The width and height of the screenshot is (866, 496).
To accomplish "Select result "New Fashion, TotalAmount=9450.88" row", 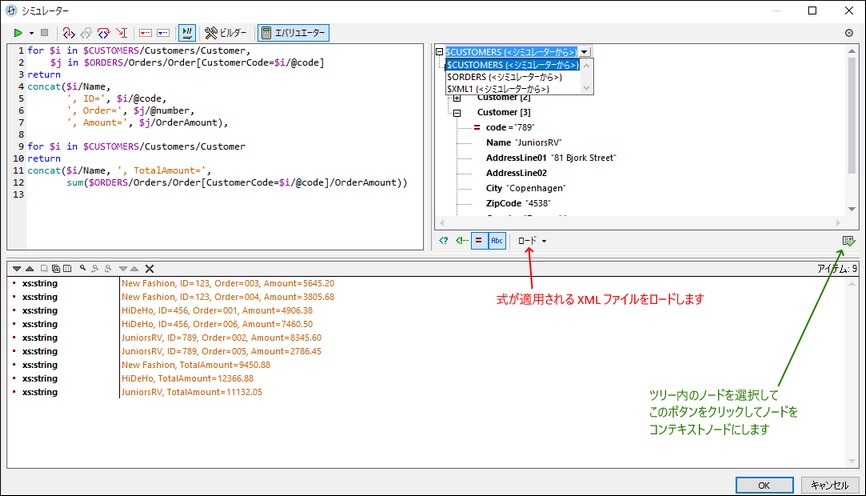I will [x=196, y=365].
